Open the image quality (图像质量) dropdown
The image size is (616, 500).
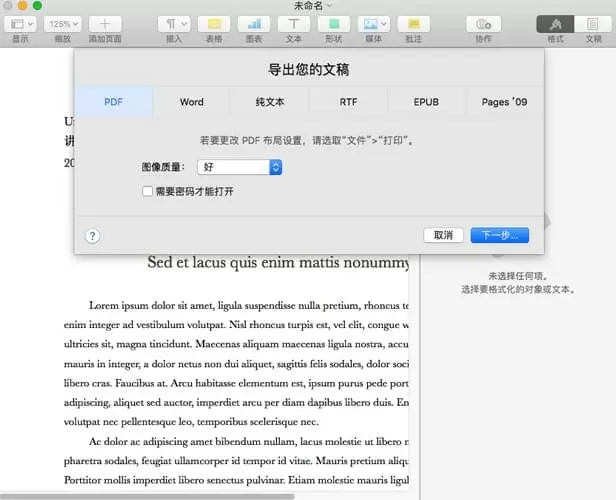(240, 167)
